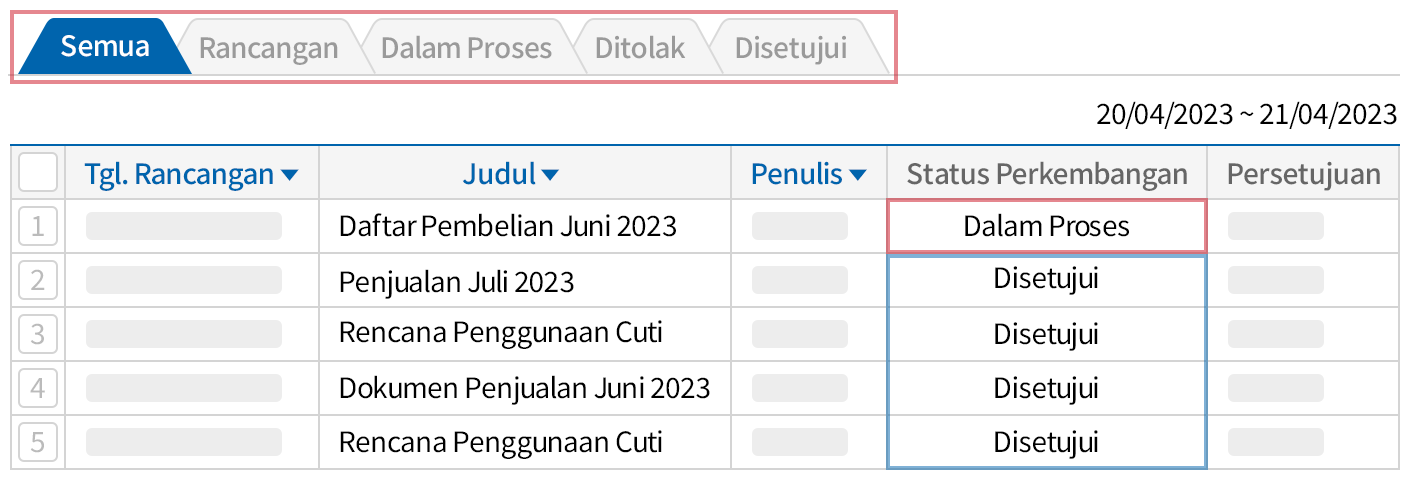Click the Status Perkembangan column header
Screen dimensions: 1410x480
pyautogui.click(x=1046, y=175)
